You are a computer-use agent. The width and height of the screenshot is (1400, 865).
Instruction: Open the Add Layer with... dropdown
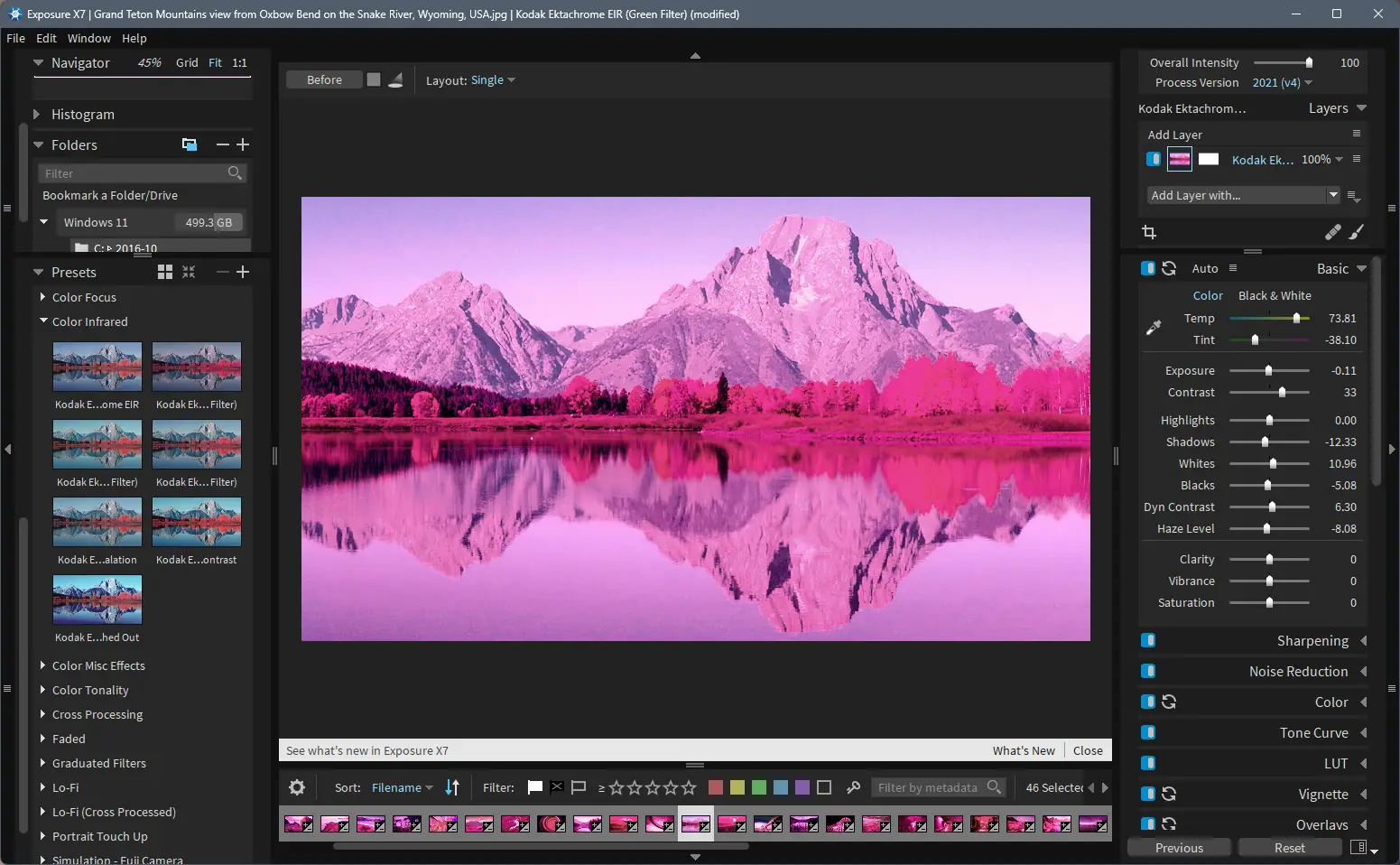(1243, 195)
